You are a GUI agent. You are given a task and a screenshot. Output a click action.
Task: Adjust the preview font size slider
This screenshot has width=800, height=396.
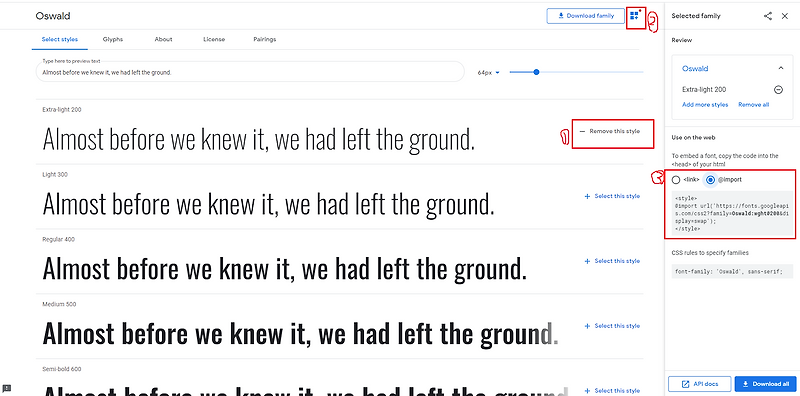(x=576, y=72)
